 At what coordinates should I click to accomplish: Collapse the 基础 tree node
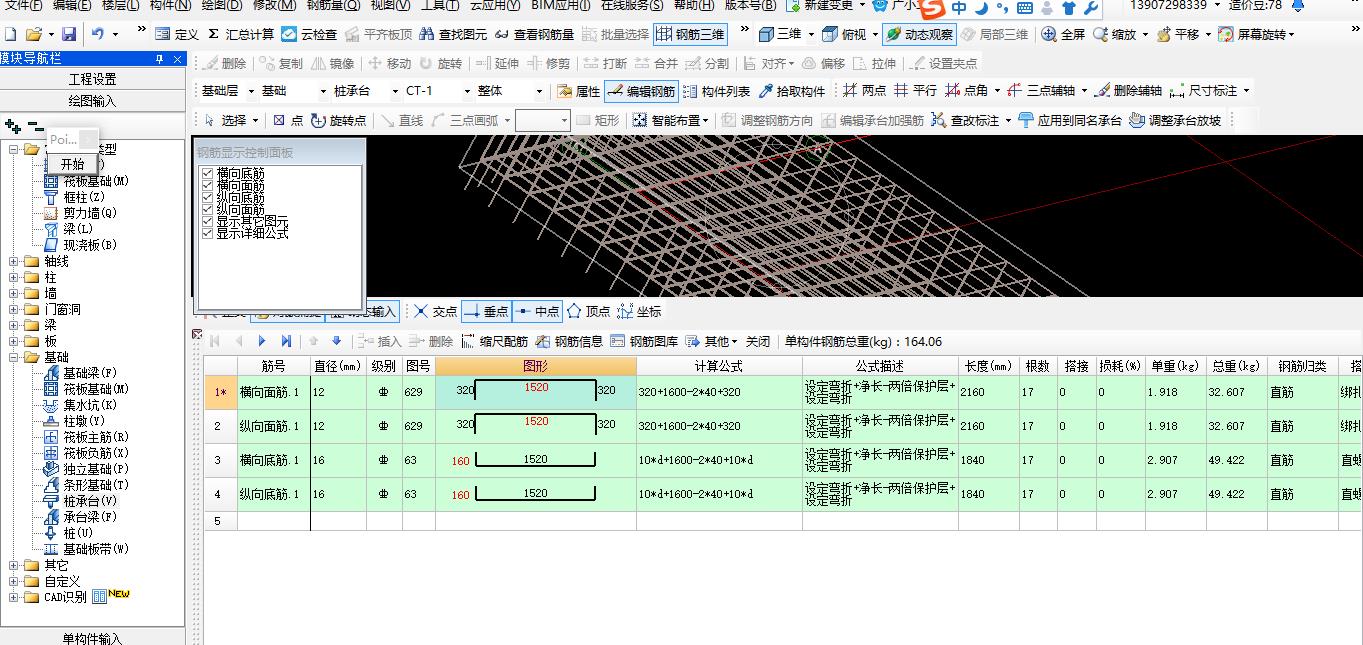coord(13,357)
